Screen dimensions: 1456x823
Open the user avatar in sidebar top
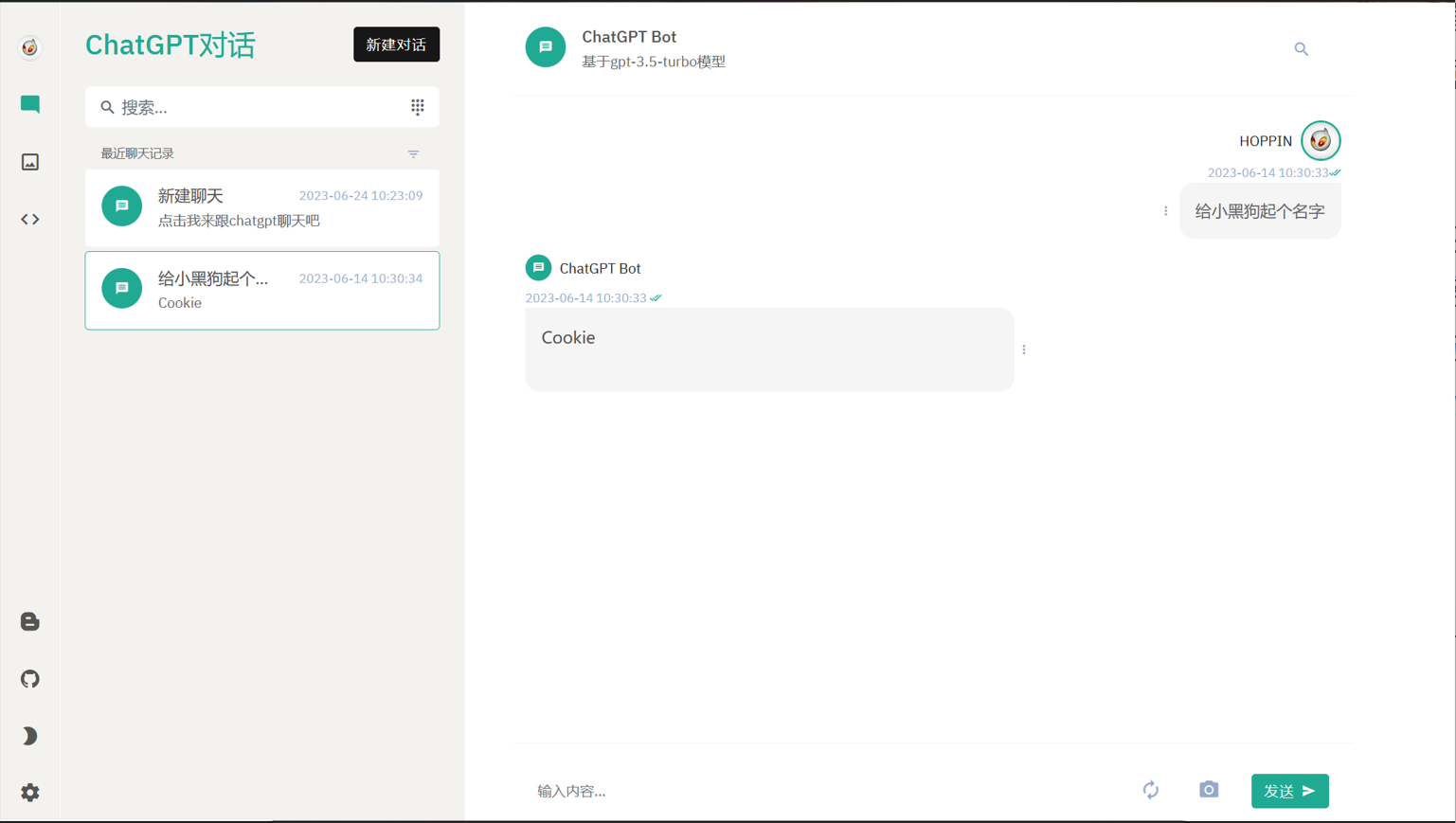coord(30,46)
